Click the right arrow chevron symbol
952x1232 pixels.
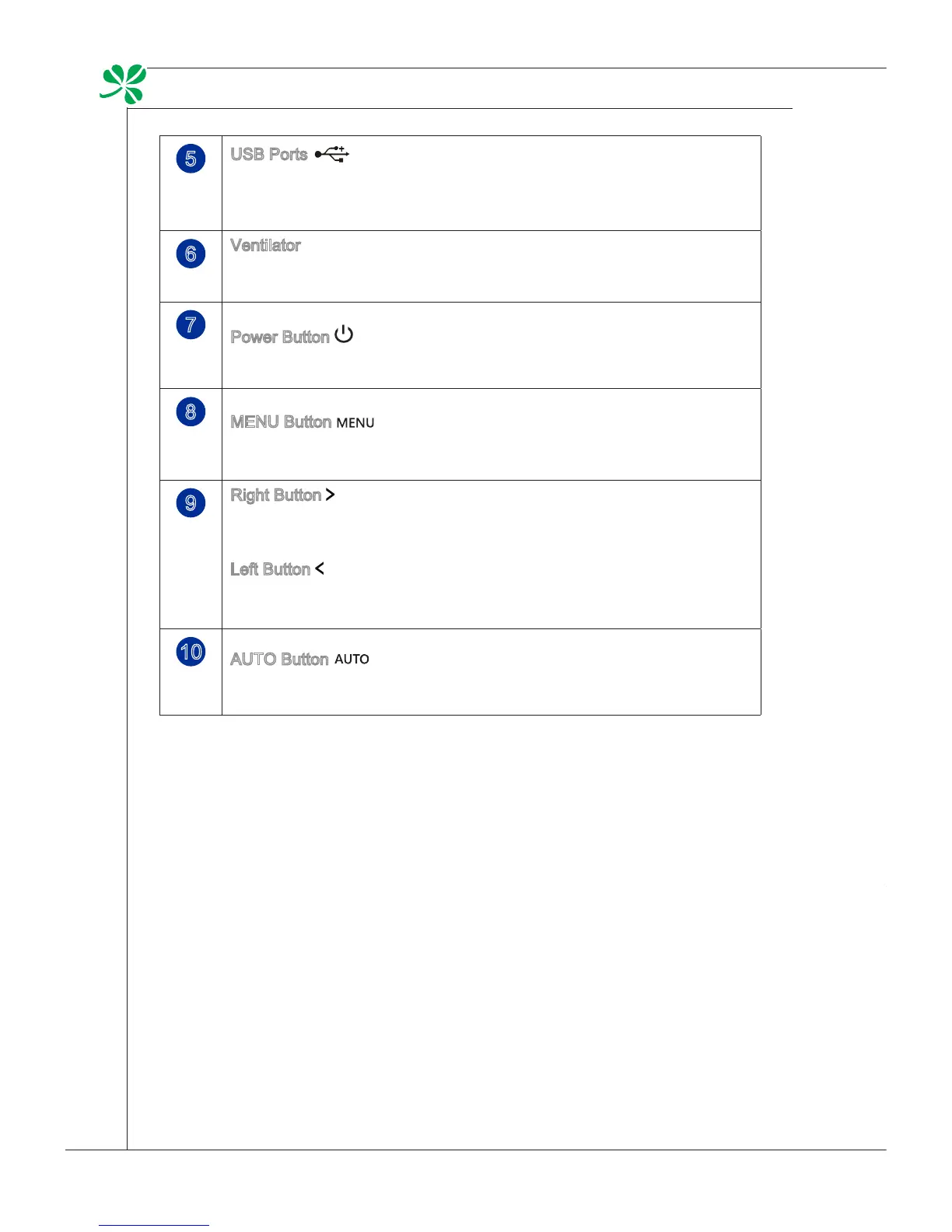pos(331,495)
